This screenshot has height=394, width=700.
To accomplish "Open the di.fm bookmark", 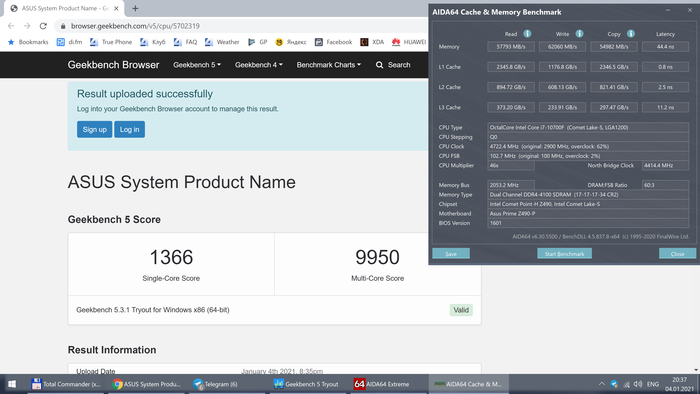I will pos(69,42).
